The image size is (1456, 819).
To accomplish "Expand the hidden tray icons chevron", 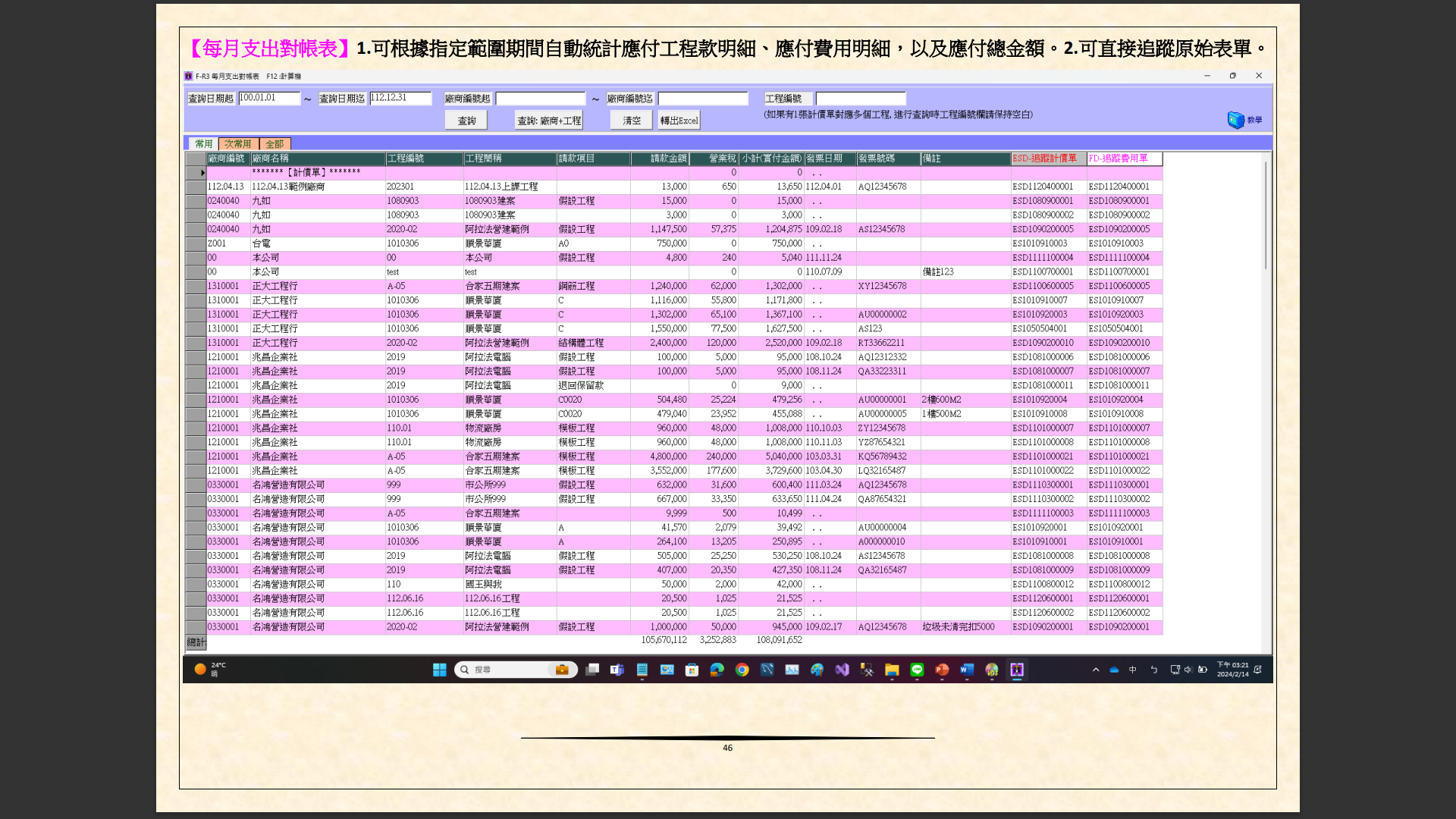I will [1096, 670].
